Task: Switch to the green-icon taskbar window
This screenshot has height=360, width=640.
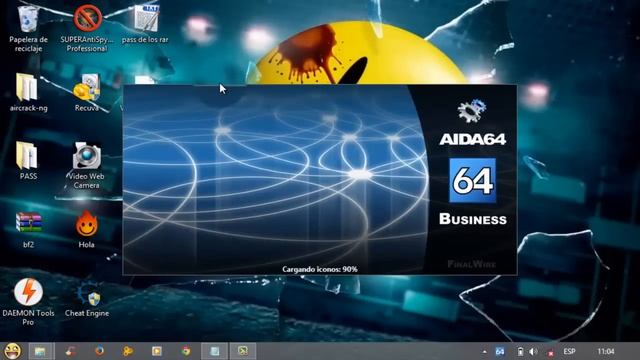Action: pyautogui.click(x=243, y=351)
